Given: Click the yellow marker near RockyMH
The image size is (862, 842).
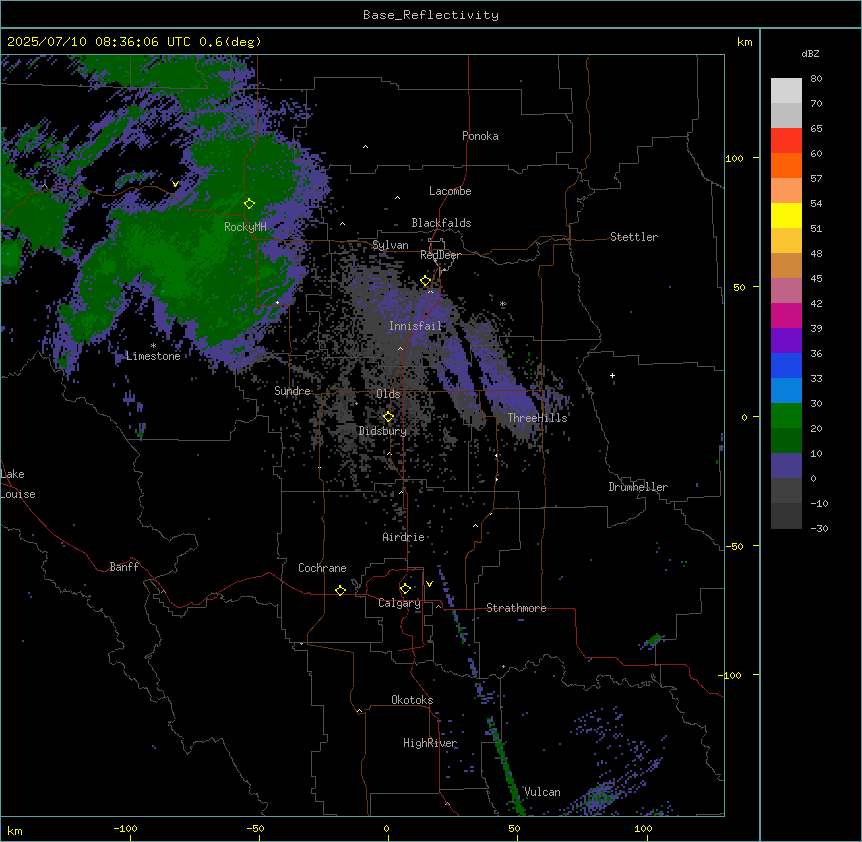Looking at the screenshot, I should pyautogui.click(x=249, y=204).
